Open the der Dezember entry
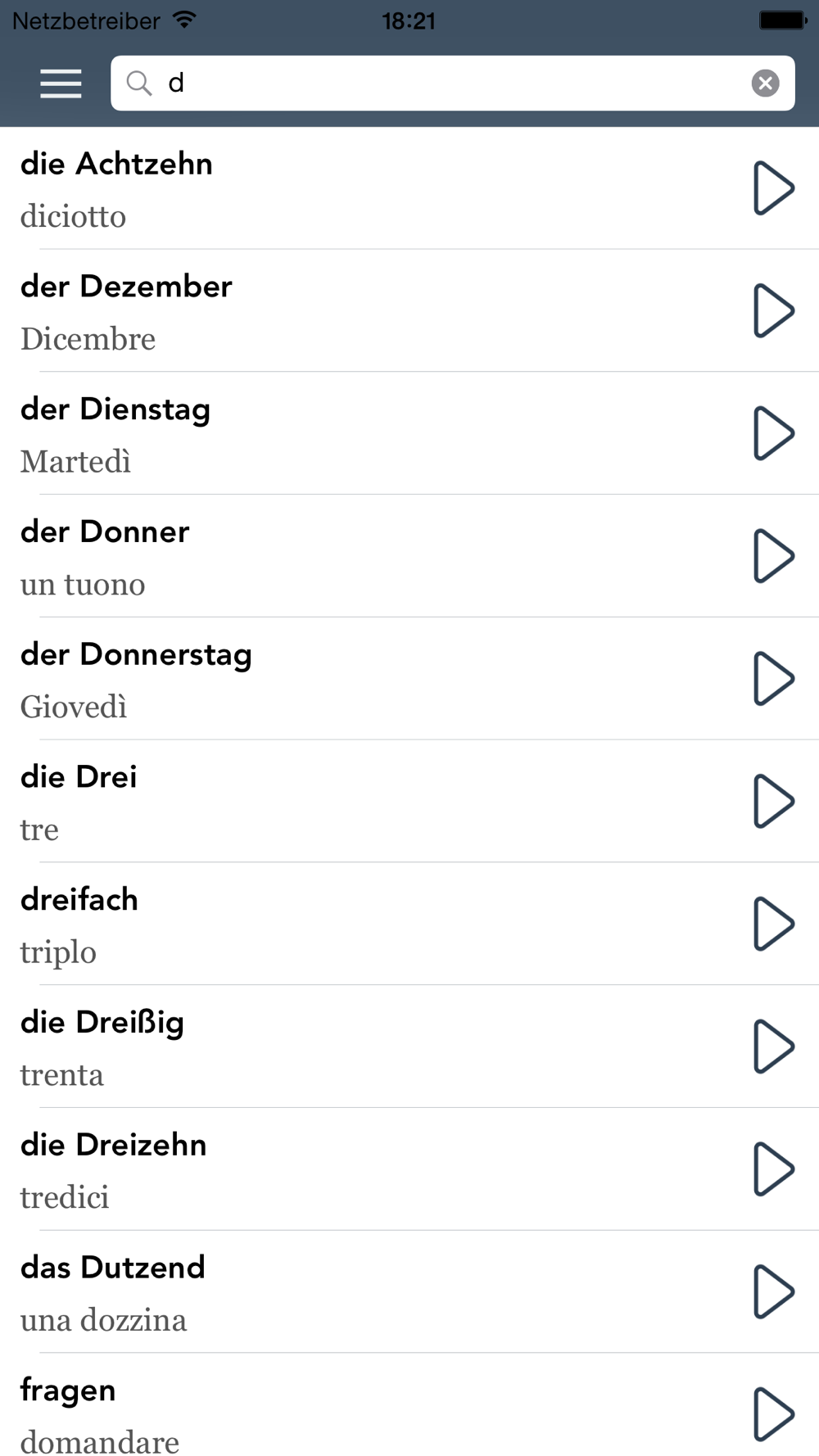The height and width of the screenshot is (1456, 819). (328, 311)
